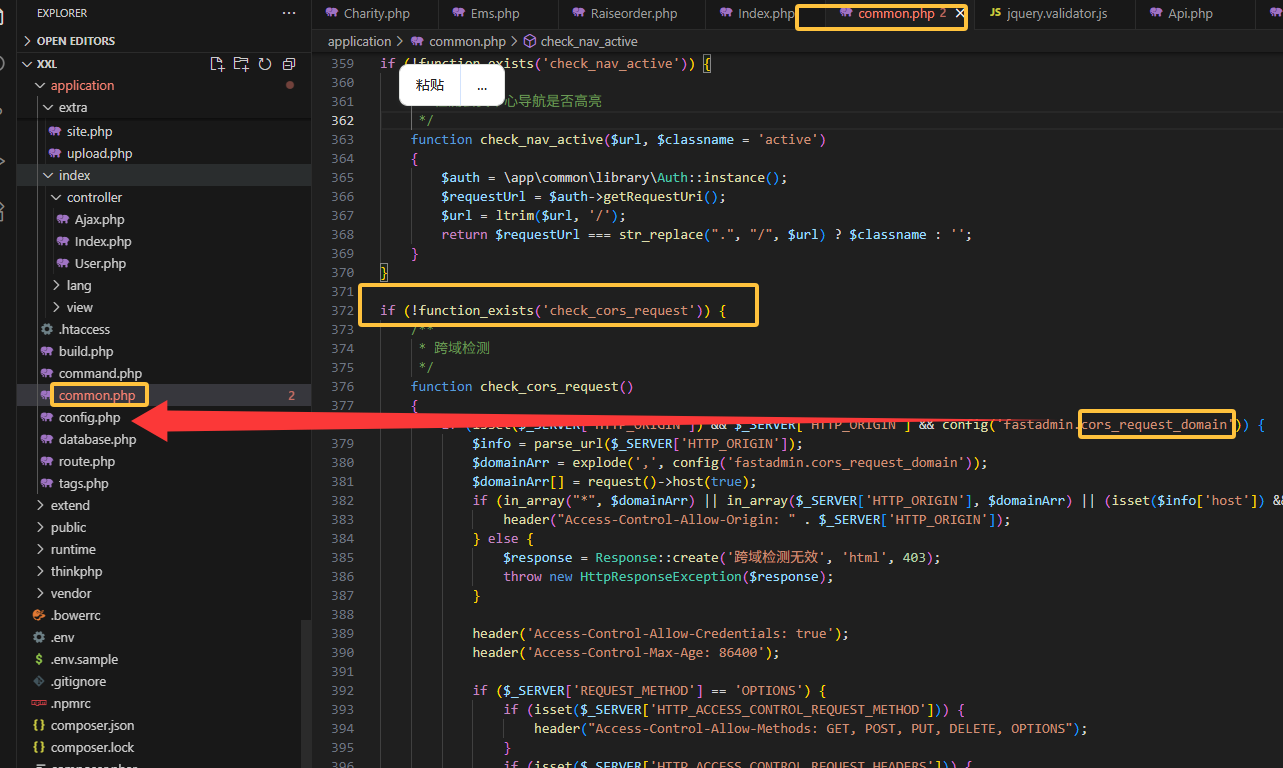Click 'throw new HttpResponseException' code line

(x=667, y=577)
